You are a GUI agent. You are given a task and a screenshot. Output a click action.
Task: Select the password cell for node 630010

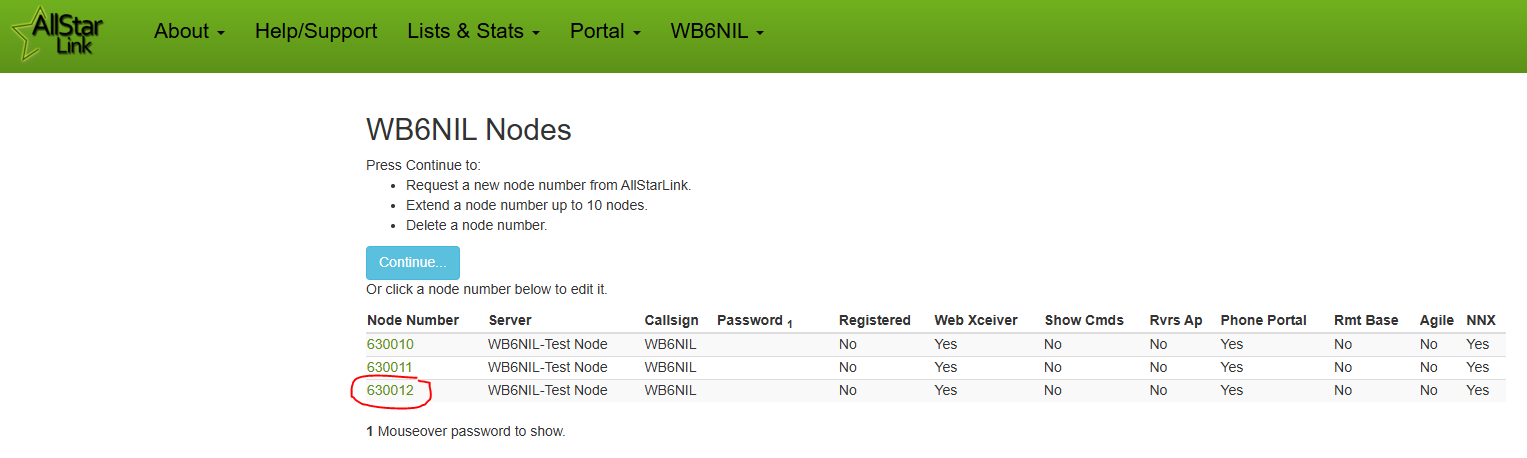(x=773, y=344)
